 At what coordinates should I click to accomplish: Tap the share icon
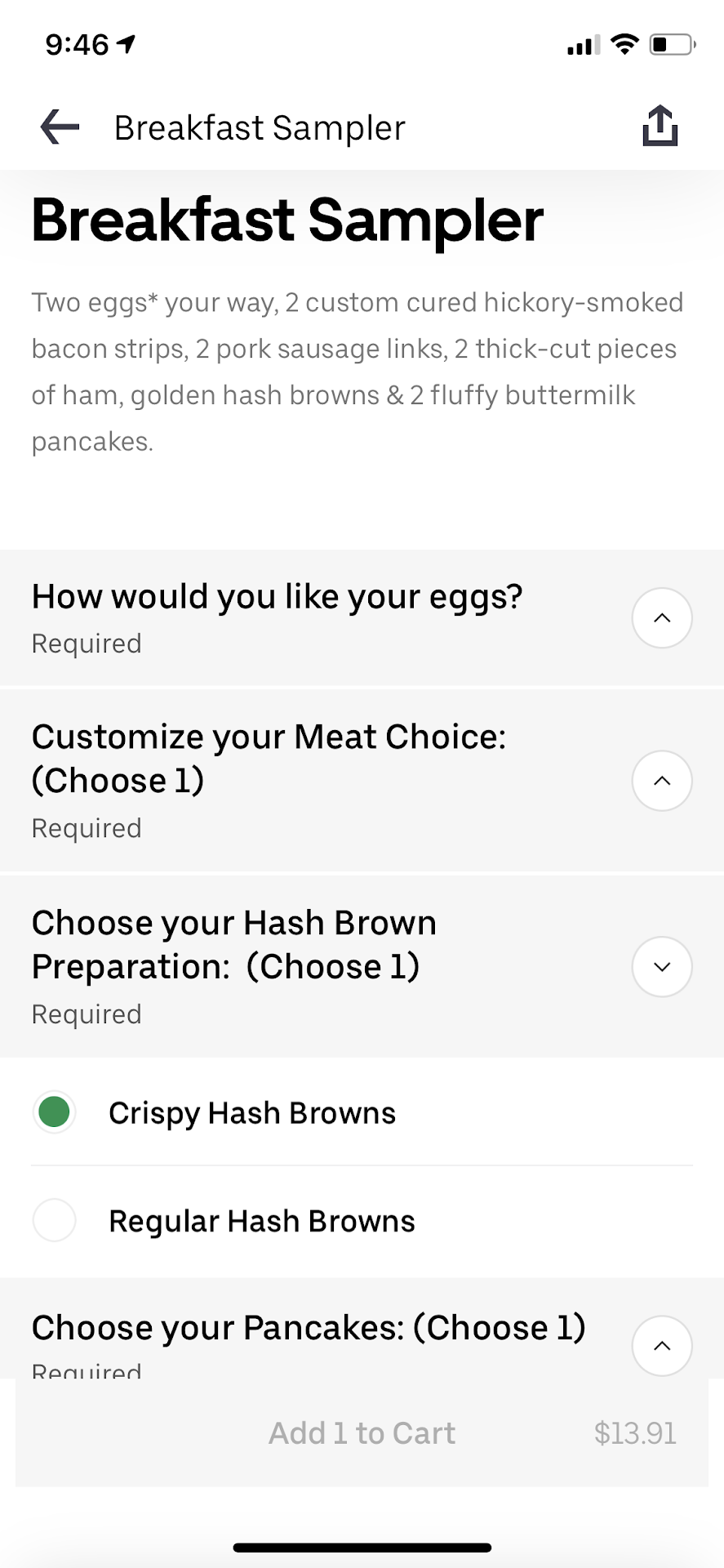click(660, 126)
